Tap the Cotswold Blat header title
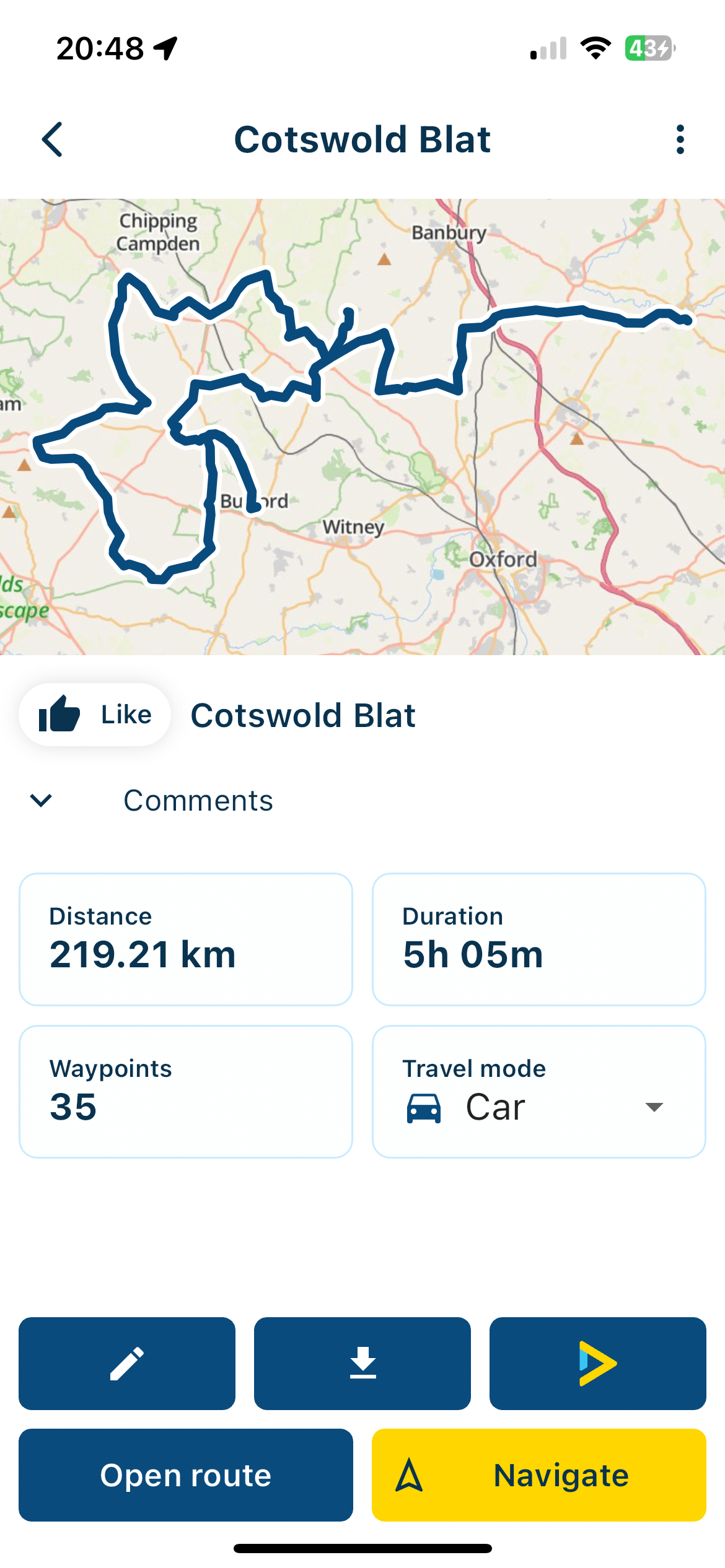The width and height of the screenshot is (725, 1568). 362,139
